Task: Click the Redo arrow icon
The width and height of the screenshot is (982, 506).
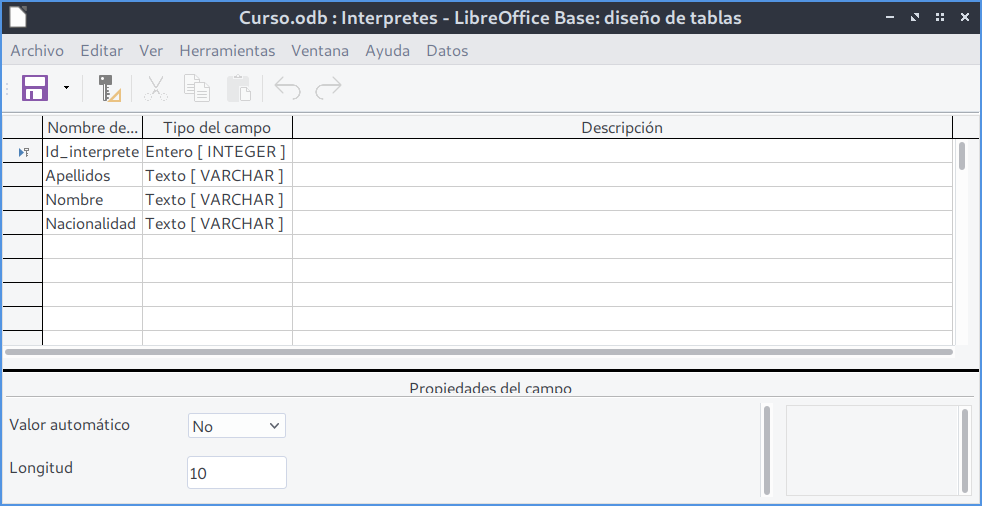Action: (x=328, y=88)
